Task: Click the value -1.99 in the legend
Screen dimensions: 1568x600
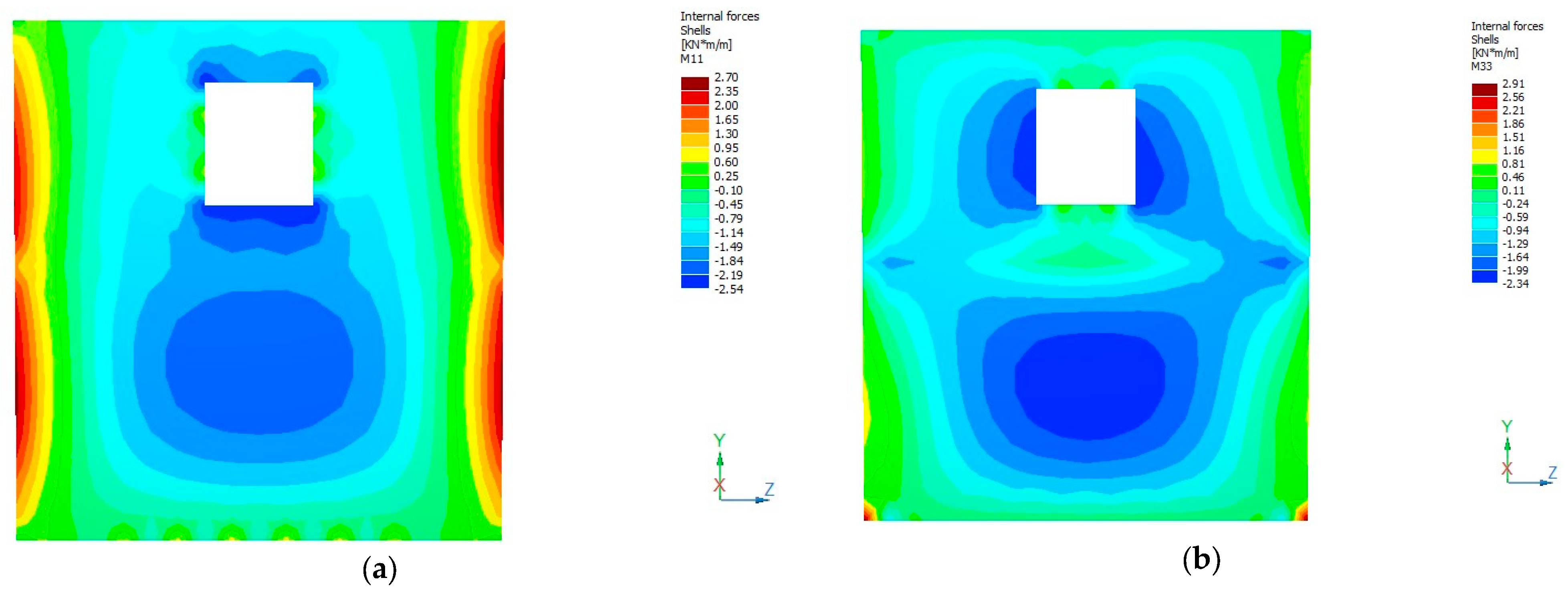Action: point(1515,270)
